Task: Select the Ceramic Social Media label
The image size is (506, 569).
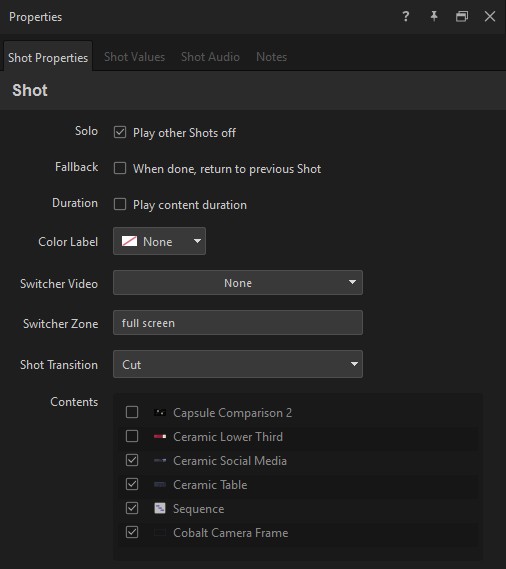Action: pos(230,460)
